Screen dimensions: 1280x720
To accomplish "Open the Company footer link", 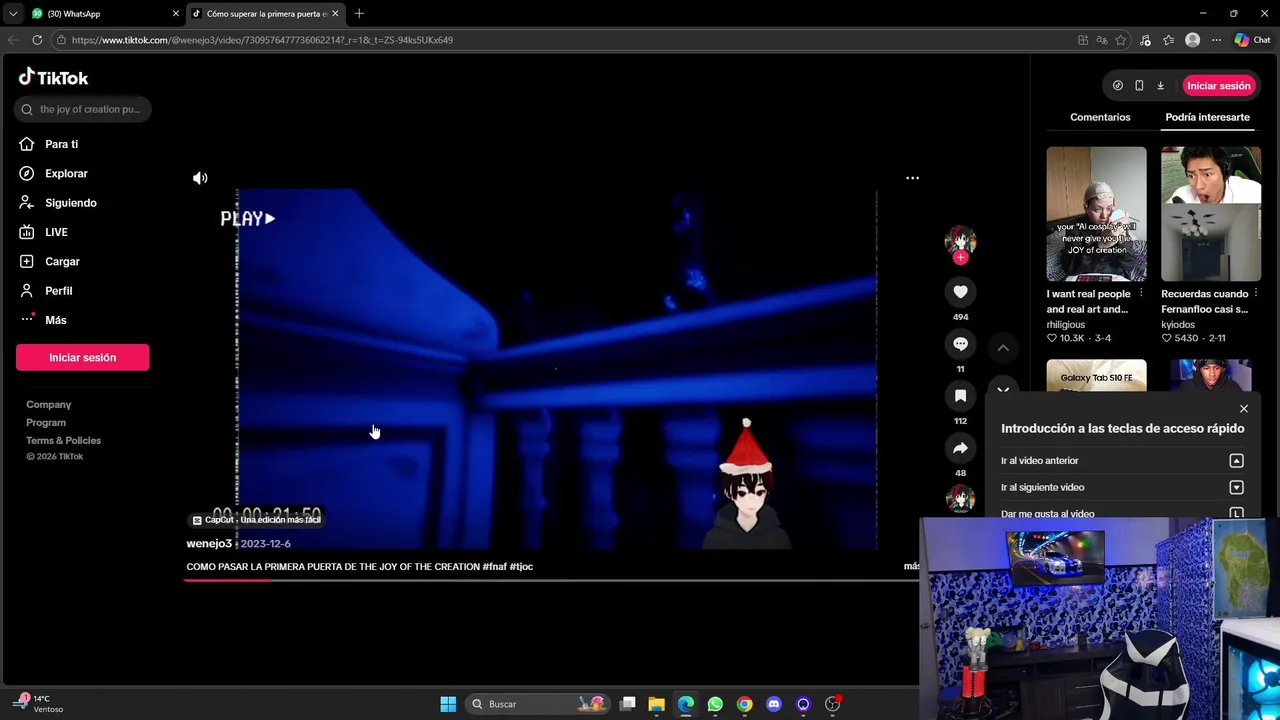I will [x=48, y=405].
